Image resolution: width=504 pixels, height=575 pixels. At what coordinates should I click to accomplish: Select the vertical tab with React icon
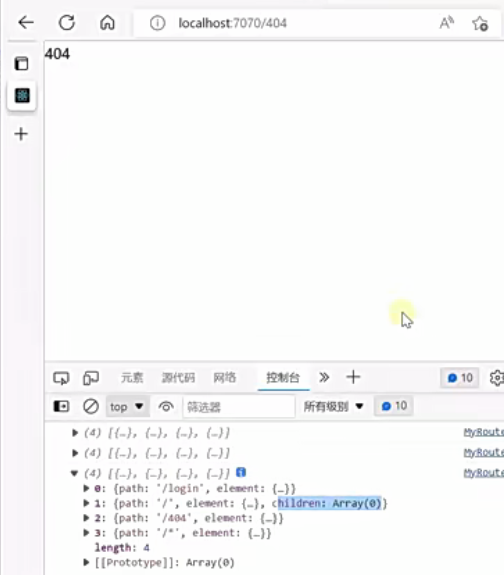tap(22, 96)
